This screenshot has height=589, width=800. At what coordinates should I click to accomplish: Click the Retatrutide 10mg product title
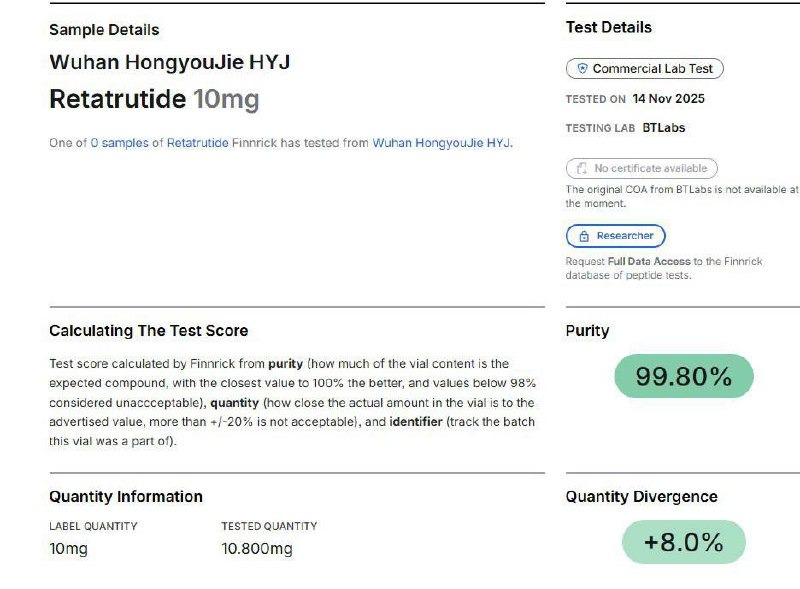(154, 100)
